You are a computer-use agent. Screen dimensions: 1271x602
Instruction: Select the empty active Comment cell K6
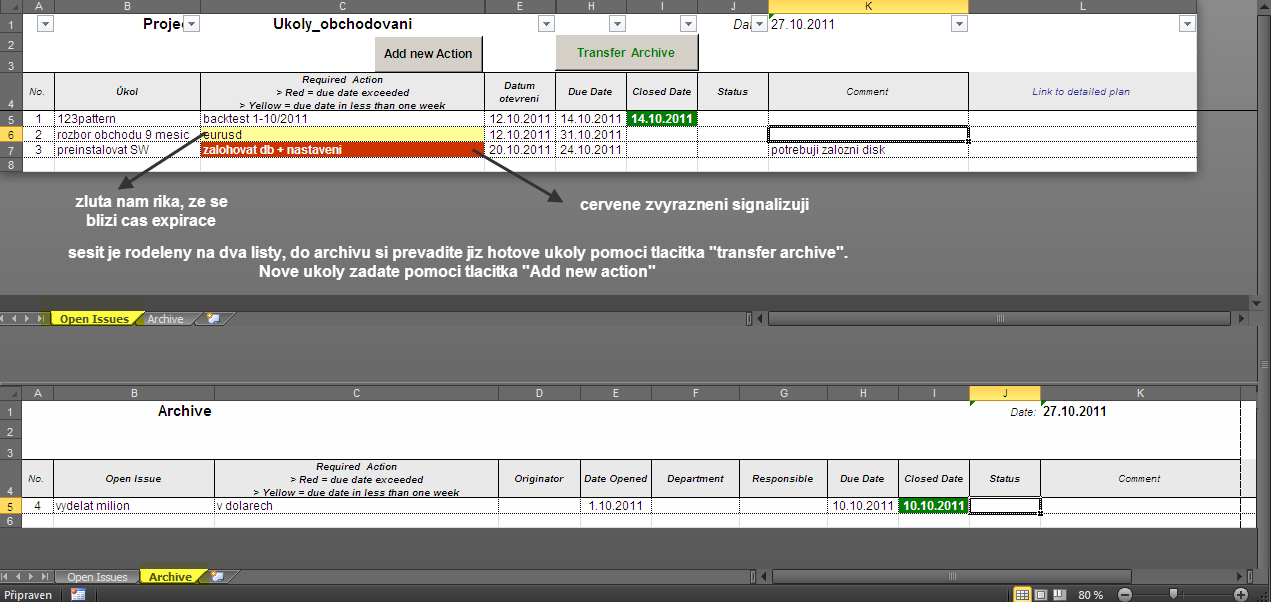click(868, 134)
